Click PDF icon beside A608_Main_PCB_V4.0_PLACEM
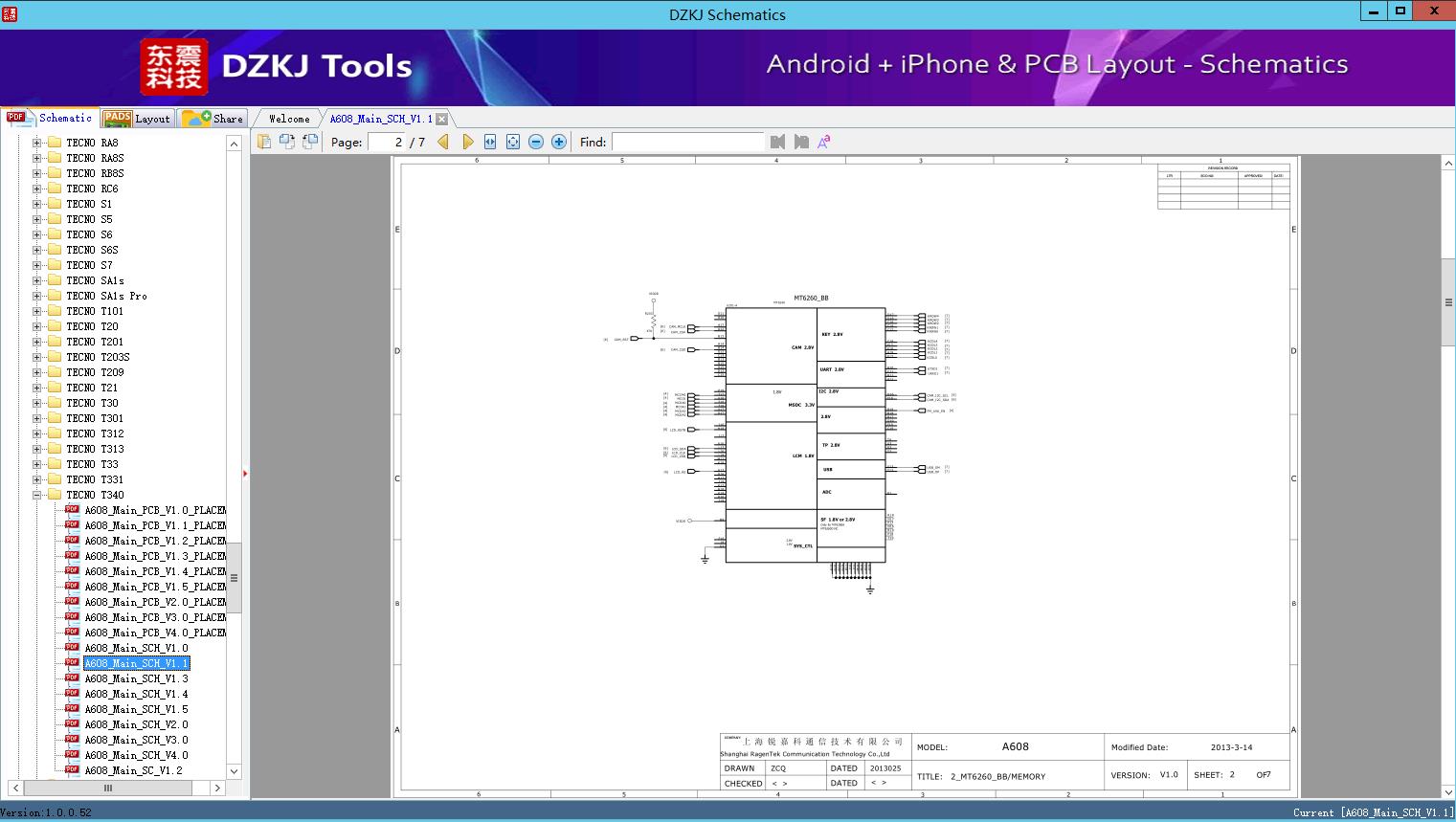This screenshot has width=1456, height=822. click(x=72, y=633)
